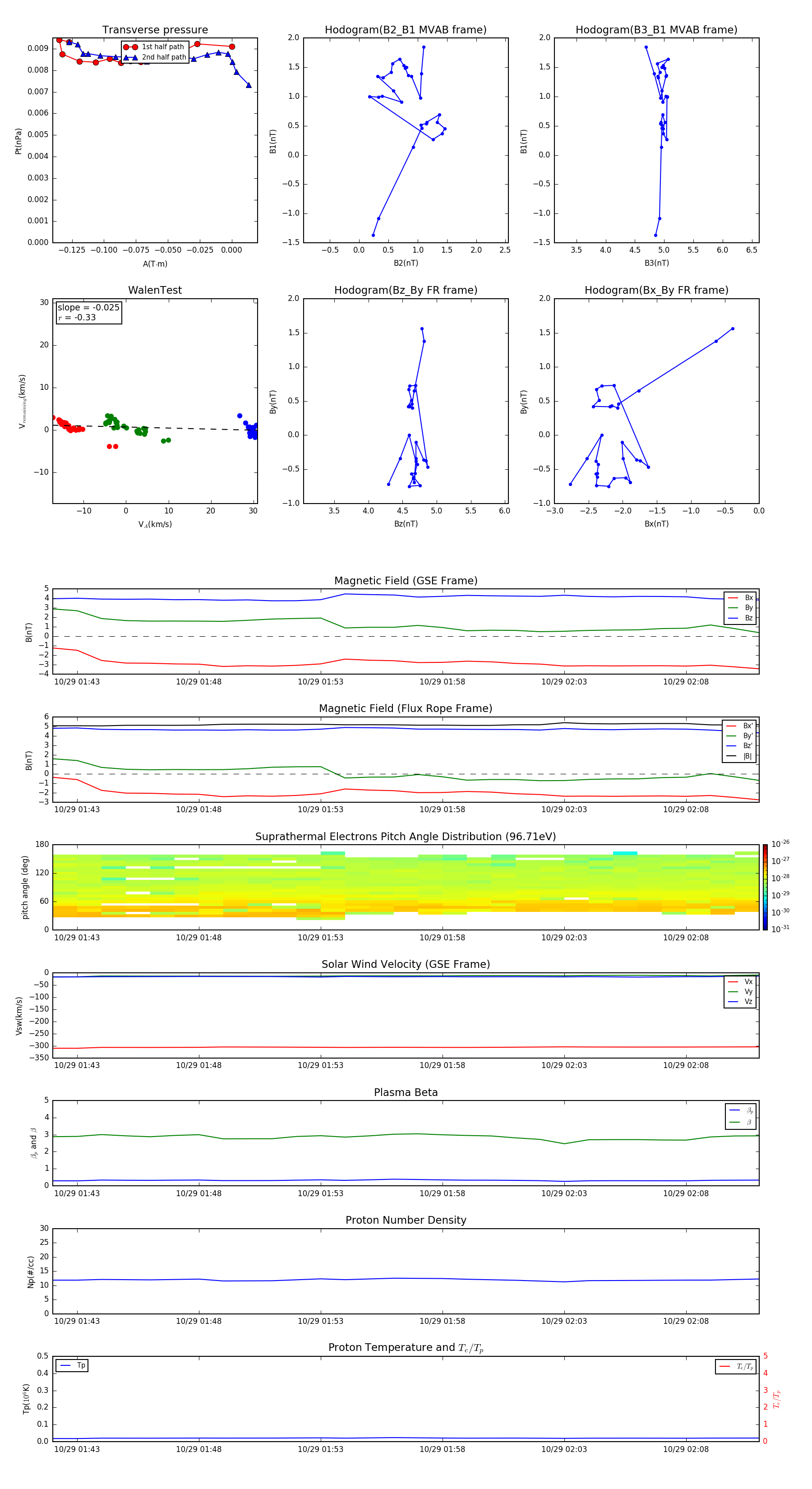Screen dimensions: 812x1489
Task: Click the 'Vx' legend entry
Action: [x=740, y=981]
